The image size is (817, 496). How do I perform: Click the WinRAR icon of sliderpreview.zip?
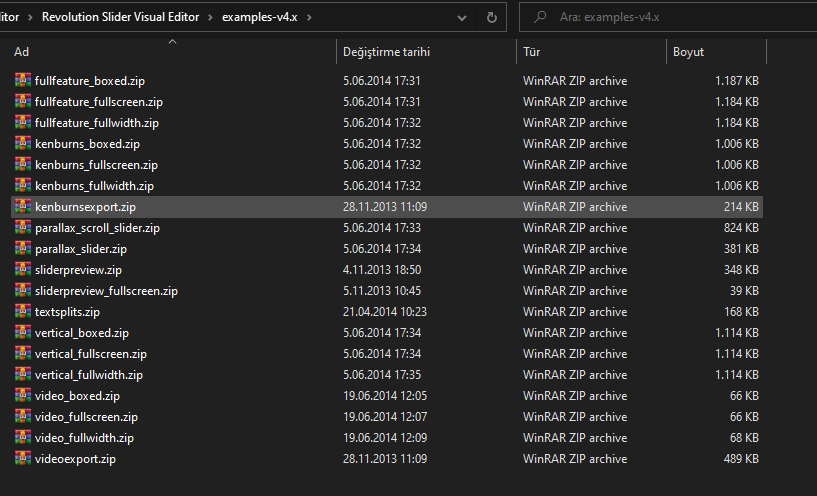[x=22, y=269]
